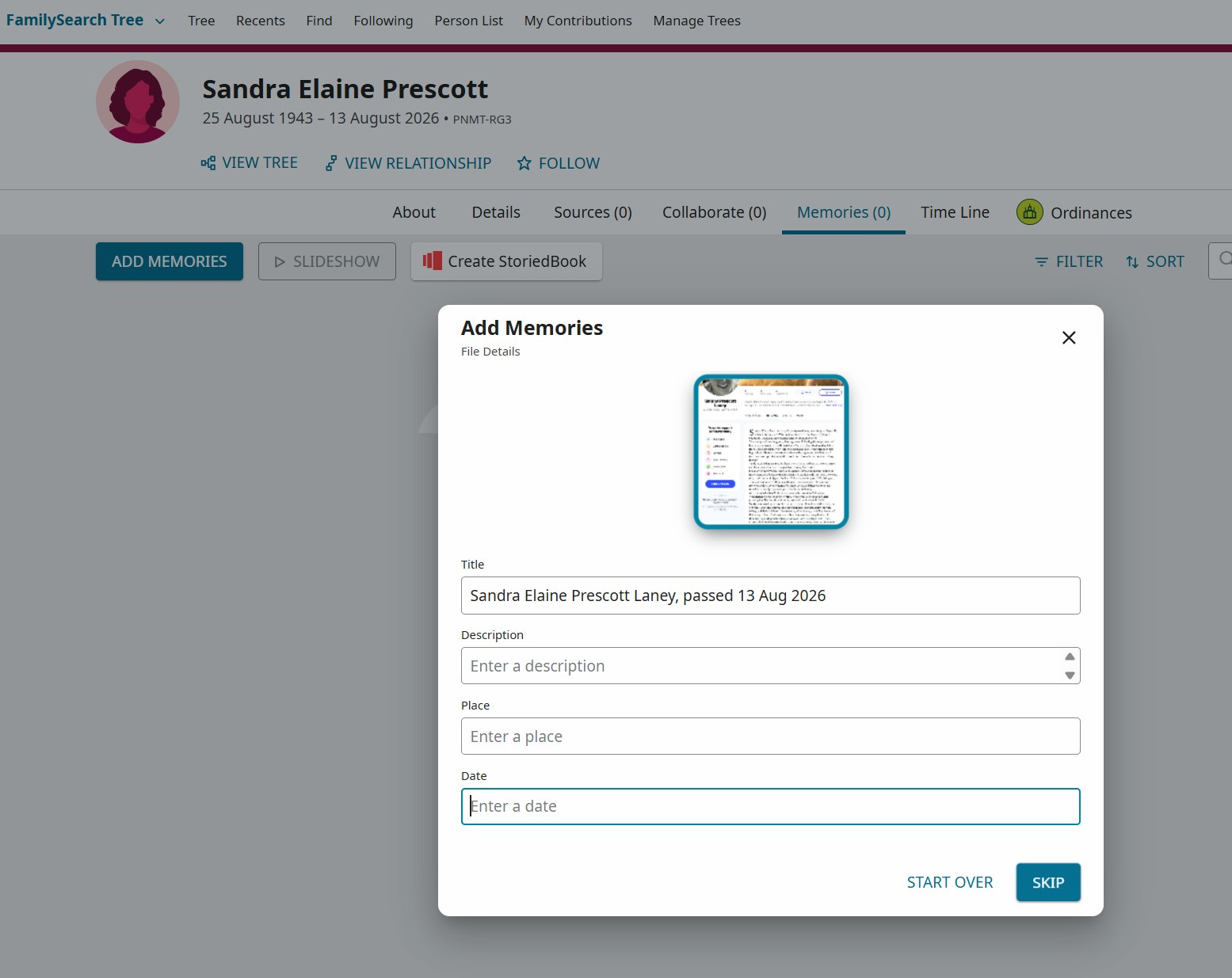Screen dimensions: 1232x978
Task: Click the FamilySearch Tree logo text
Action: [x=74, y=21]
